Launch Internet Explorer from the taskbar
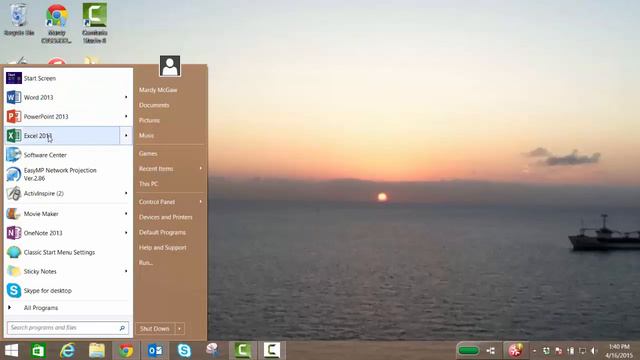640x360 pixels. [67, 351]
